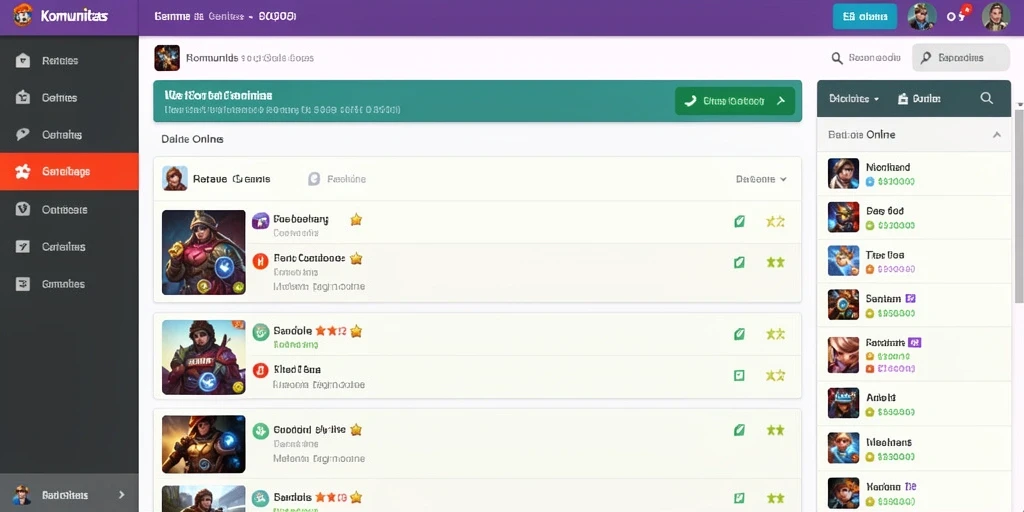Click the Komunitas logo icon
Viewport: 1024px width, 512px height.
coord(22,15)
